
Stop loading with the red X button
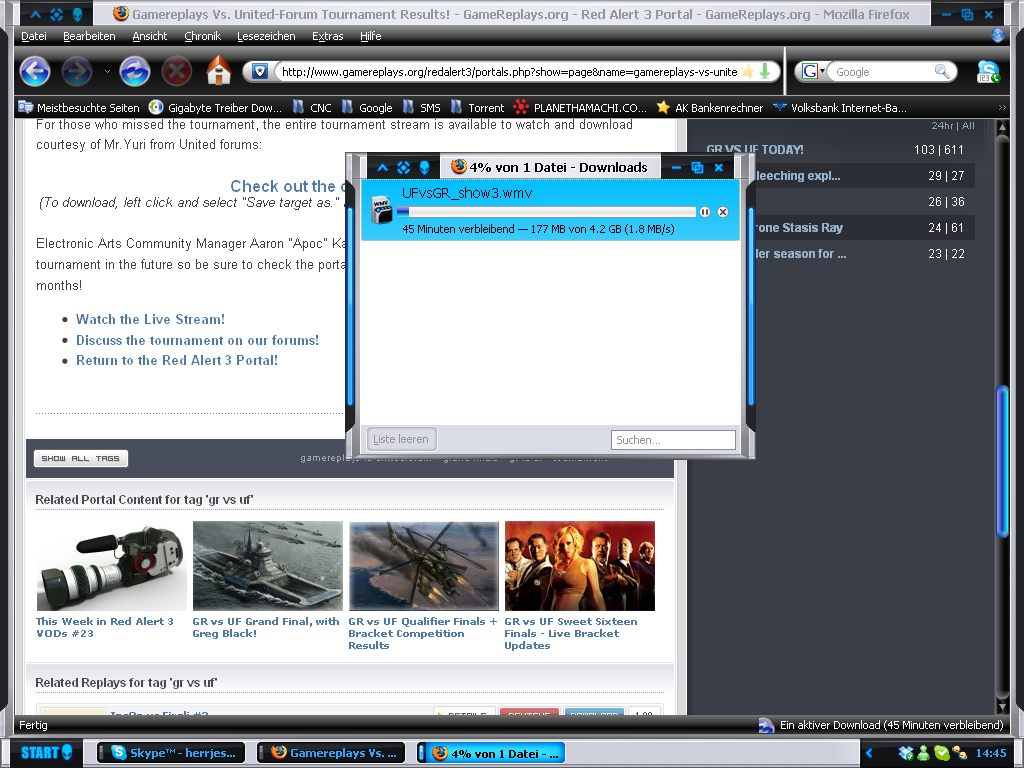pyautogui.click(x=176, y=71)
